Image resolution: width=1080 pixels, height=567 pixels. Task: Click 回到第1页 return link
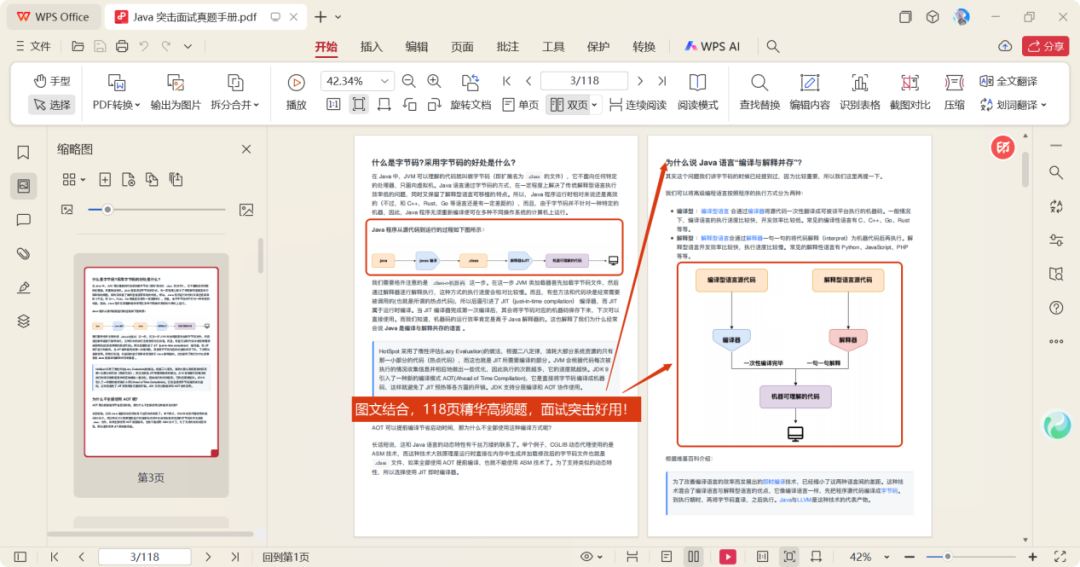coord(286,557)
